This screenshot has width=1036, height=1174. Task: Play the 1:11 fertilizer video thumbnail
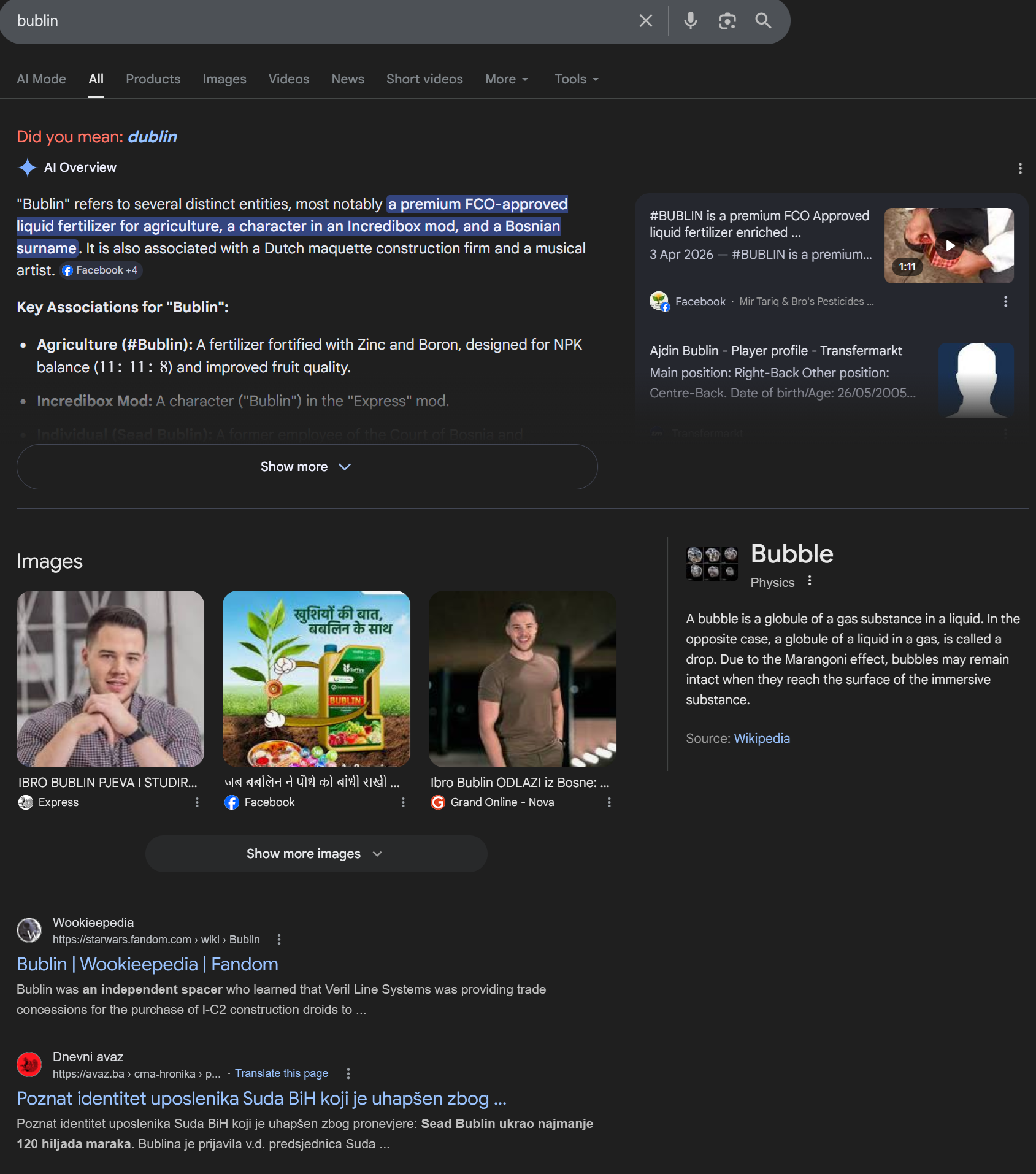[949, 245]
